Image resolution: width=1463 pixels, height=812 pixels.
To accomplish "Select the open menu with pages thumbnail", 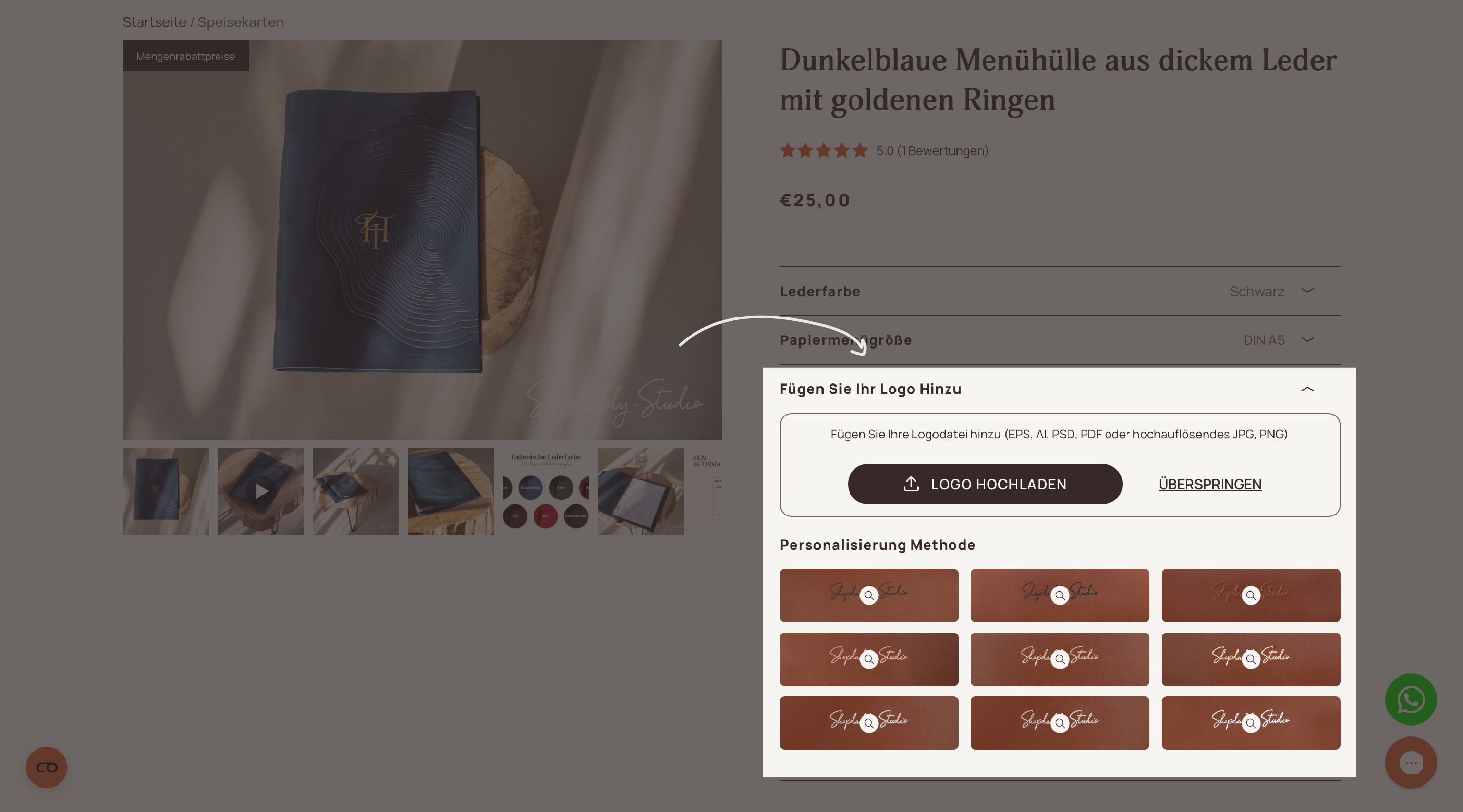I will pyautogui.click(x=641, y=491).
